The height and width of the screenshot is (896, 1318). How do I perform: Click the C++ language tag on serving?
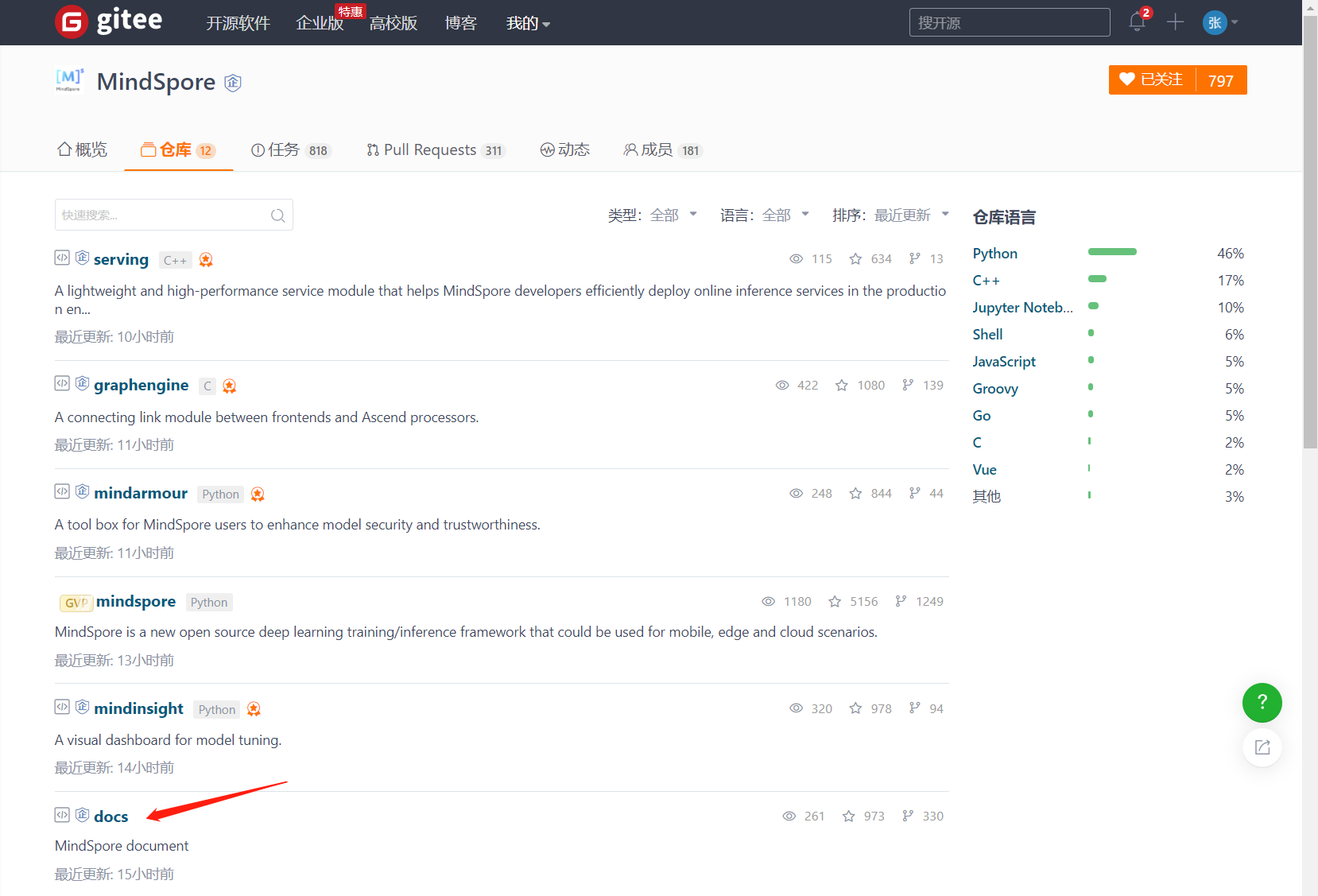click(175, 260)
